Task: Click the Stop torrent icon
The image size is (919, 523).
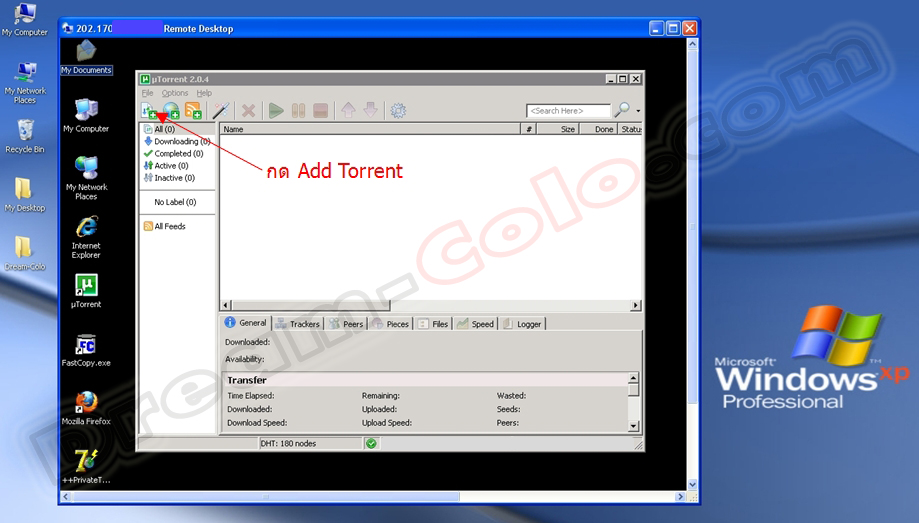Action: tap(321, 110)
